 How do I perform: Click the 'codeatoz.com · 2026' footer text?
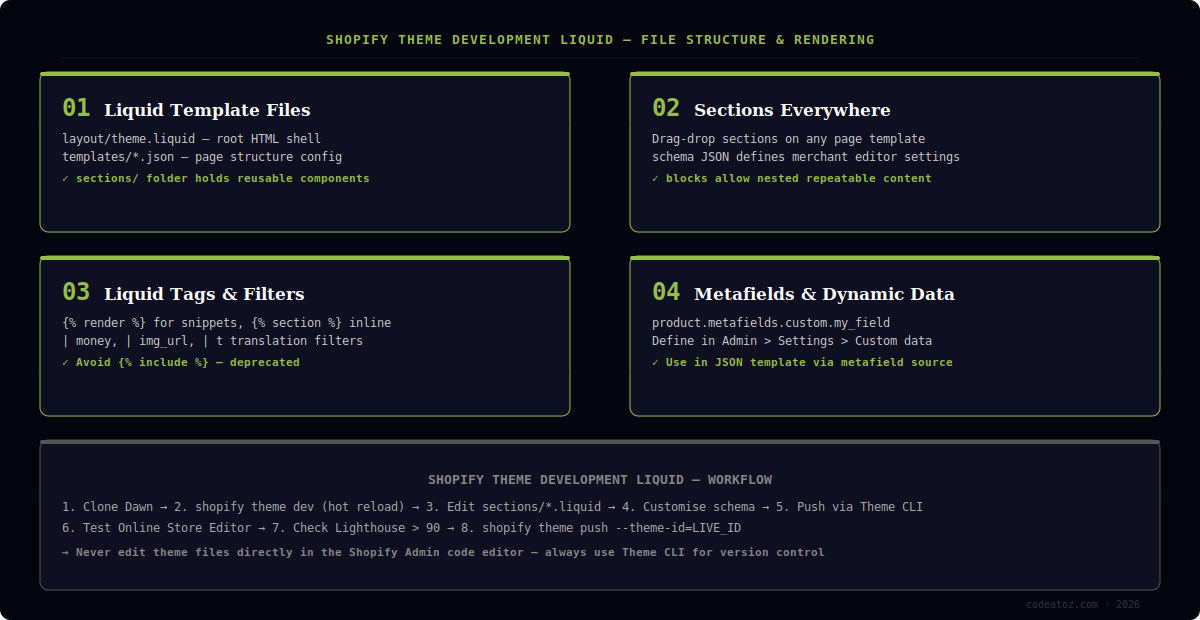(x=1083, y=604)
